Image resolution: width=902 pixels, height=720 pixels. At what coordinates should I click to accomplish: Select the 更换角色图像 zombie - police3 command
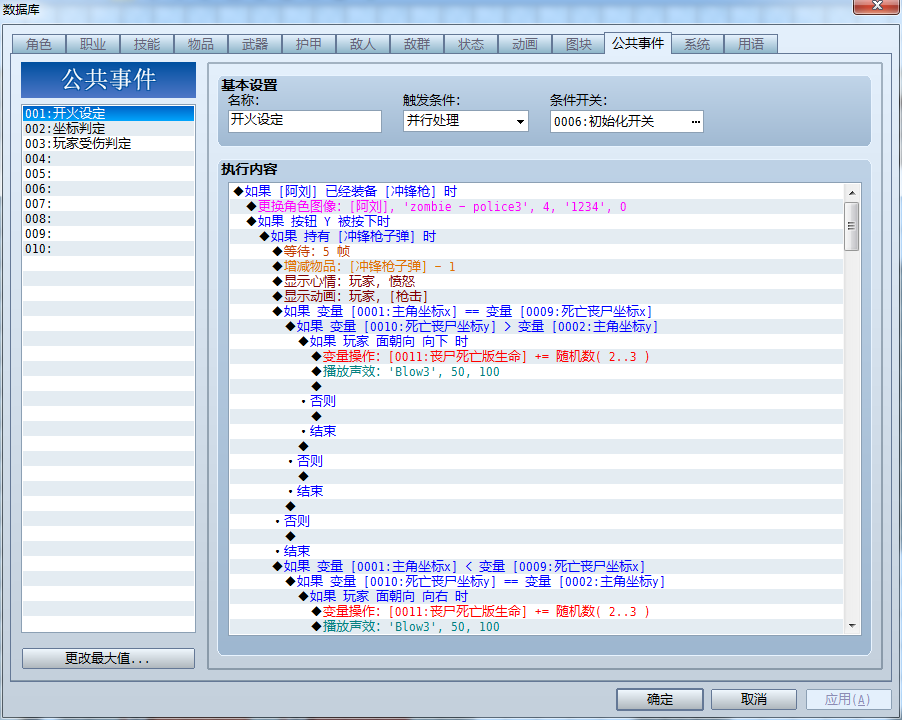(536, 206)
